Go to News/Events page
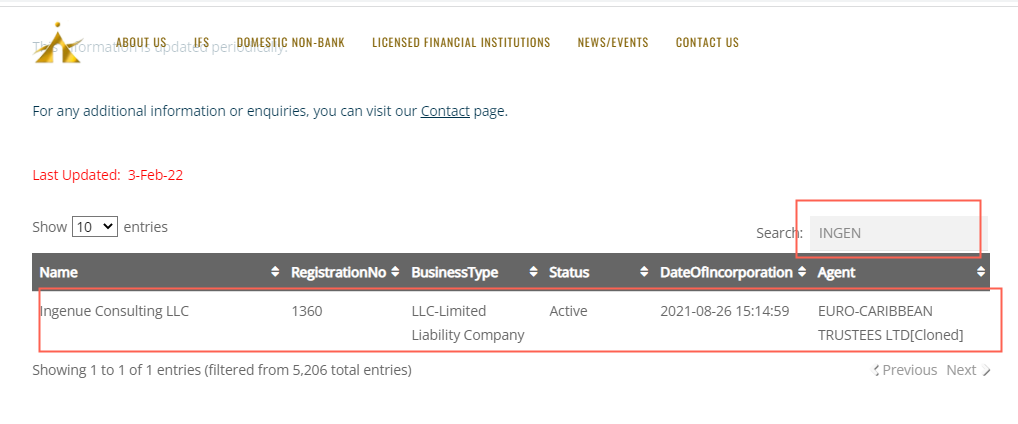This screenshot has width=1018, height=424. pos(613,43)
